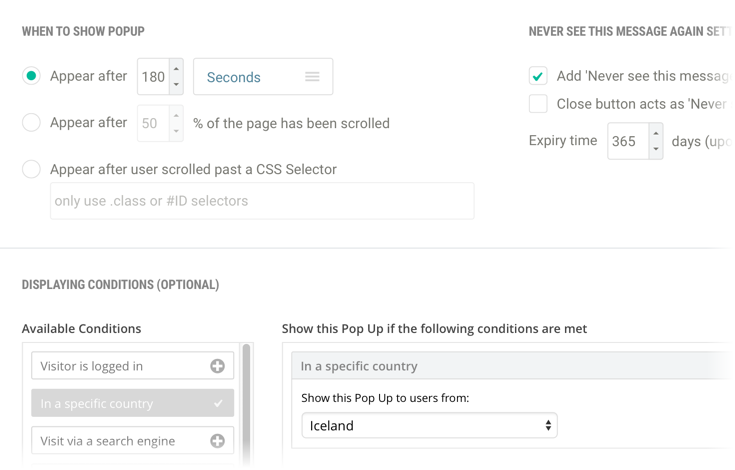Toggle Add 'Never see this message' checkbox
Image resolution: width=735 pixels, height=470 pixels.
(x=538, y=76)
